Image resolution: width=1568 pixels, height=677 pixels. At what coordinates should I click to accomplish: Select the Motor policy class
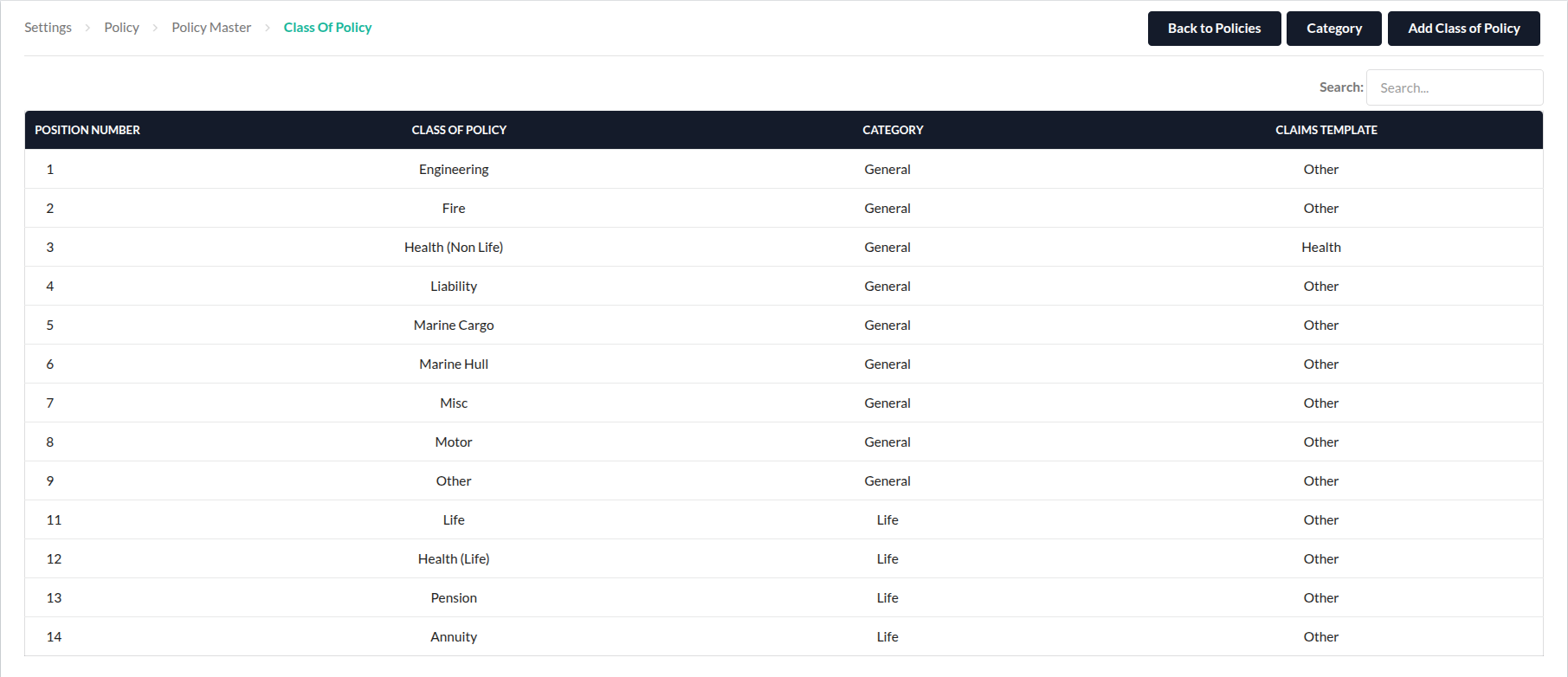coord(454,442)
